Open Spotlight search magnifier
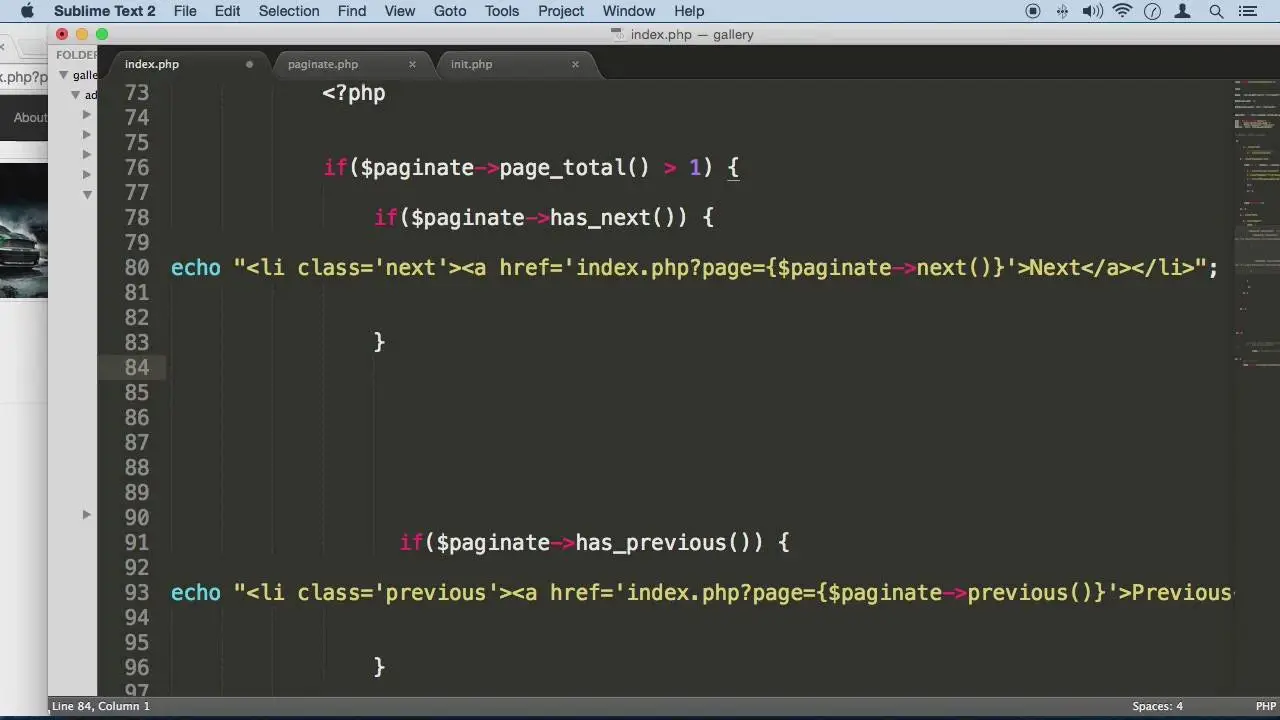1280x720 pixels. (1216, 11)
